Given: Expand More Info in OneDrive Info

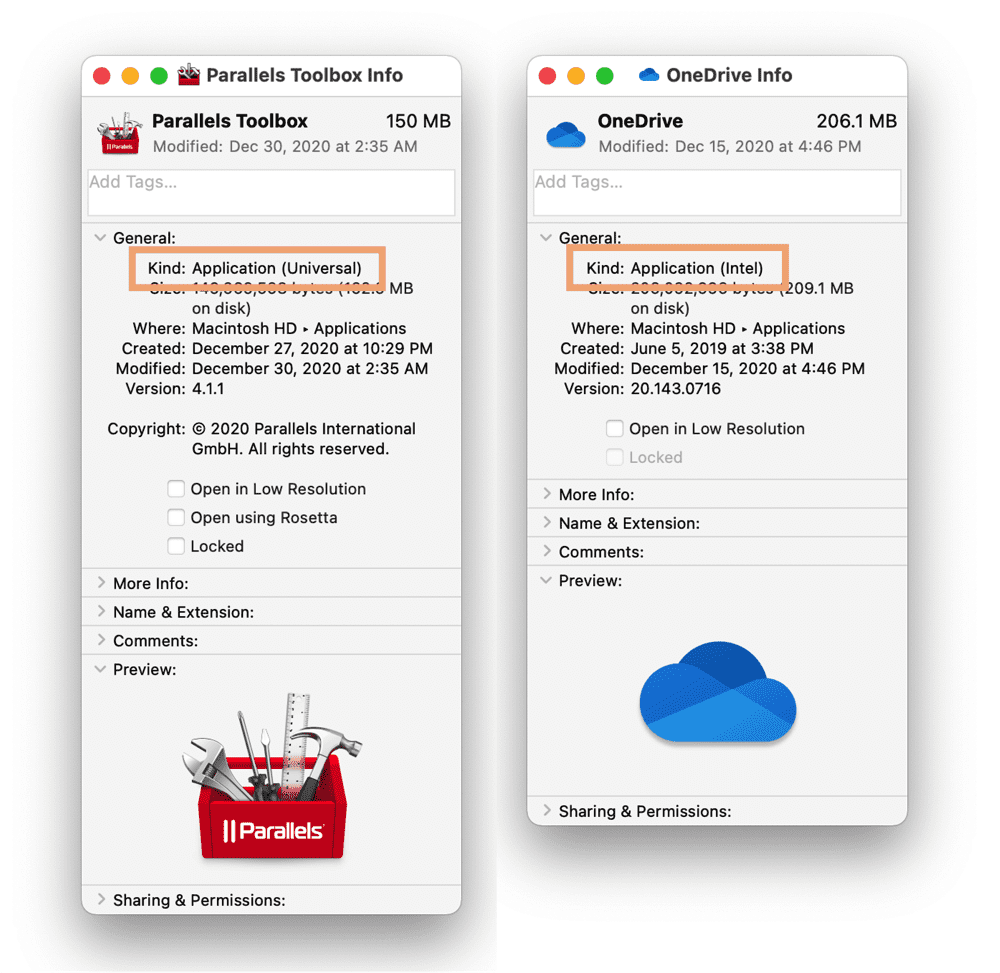Looking at the screenshot, I should [547, 494].
